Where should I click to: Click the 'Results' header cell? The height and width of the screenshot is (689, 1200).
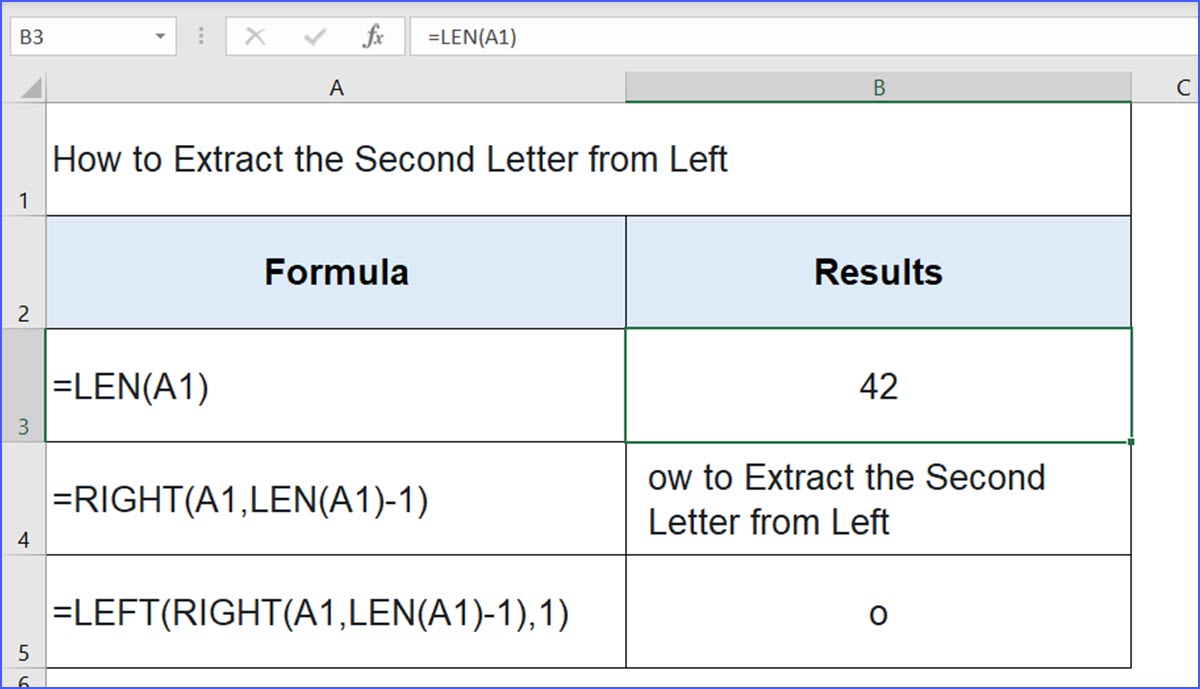pos(878,271)
